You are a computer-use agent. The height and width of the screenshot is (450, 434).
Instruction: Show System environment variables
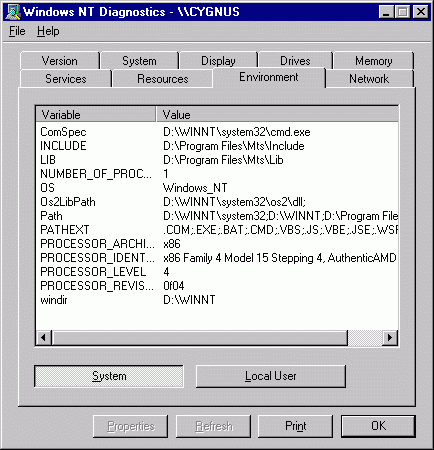[109, 376]
